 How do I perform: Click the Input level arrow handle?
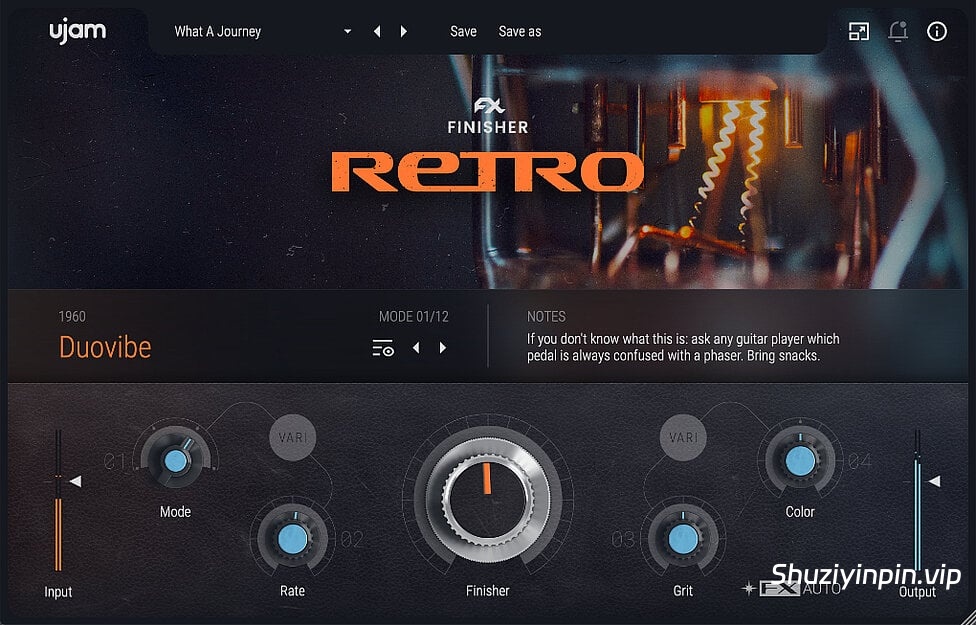(x=75, y=481)
